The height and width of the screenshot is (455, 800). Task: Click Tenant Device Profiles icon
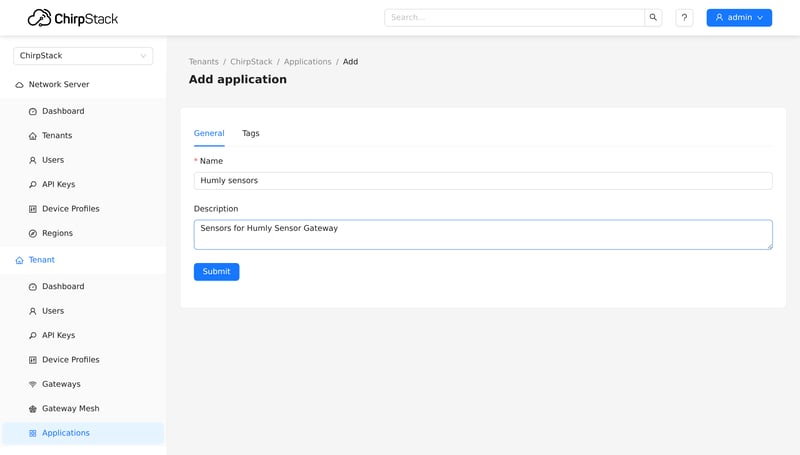point(33,360)
